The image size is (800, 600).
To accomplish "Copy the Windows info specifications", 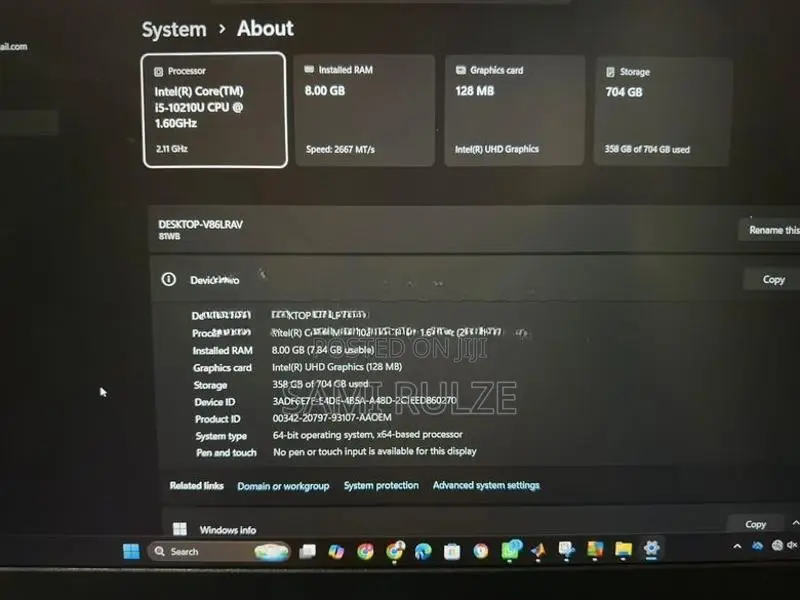I will click(x=755, y=524).
